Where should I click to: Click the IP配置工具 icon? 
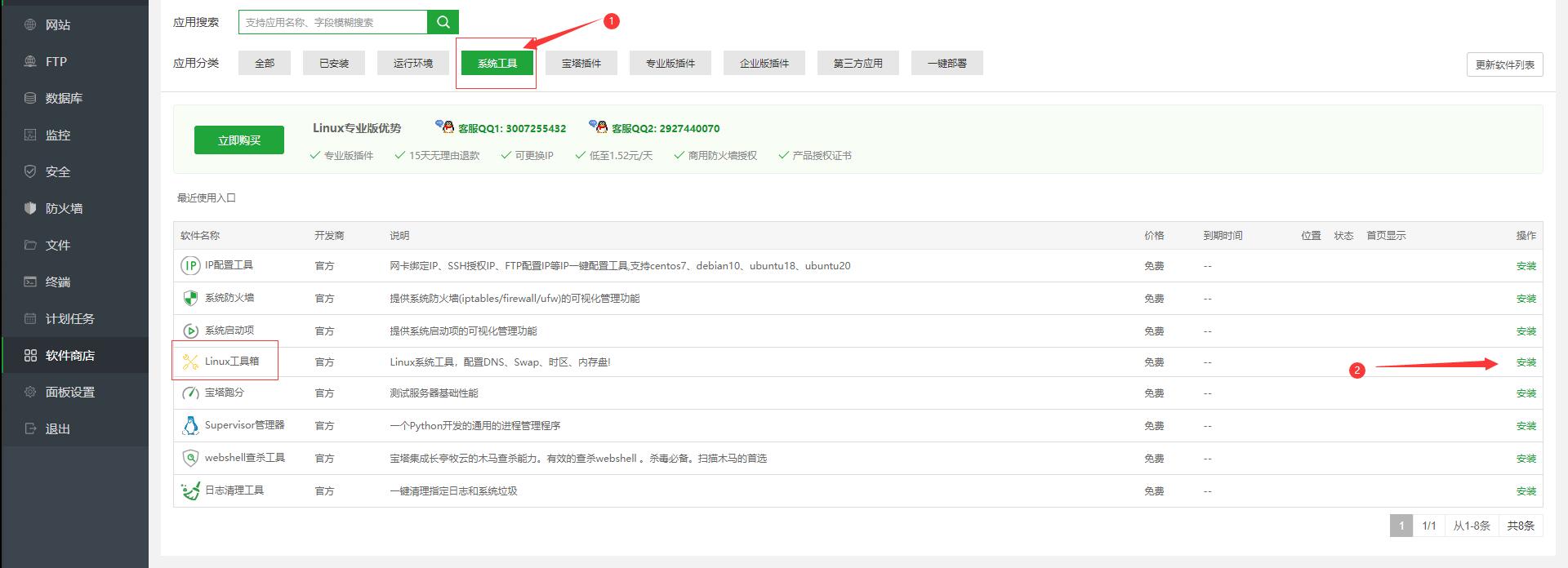190,265
